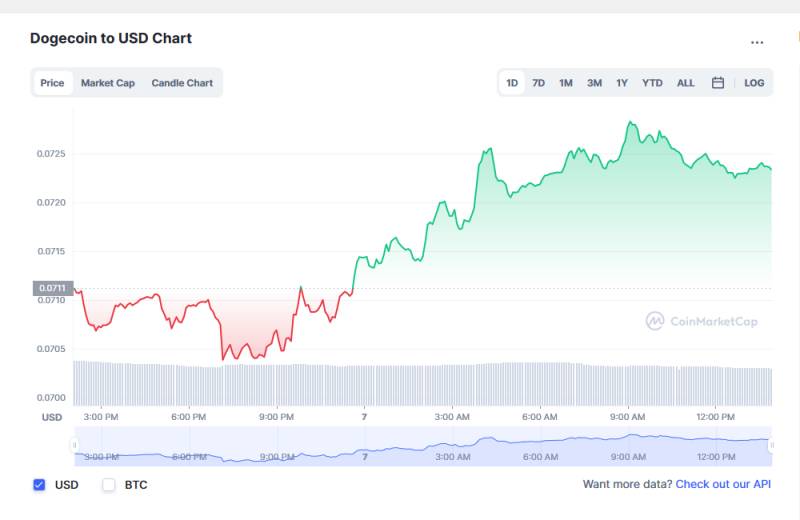This screenshot has width=800, height=520.
Task: Select the YTD time range
Action: tap(652, 83)
